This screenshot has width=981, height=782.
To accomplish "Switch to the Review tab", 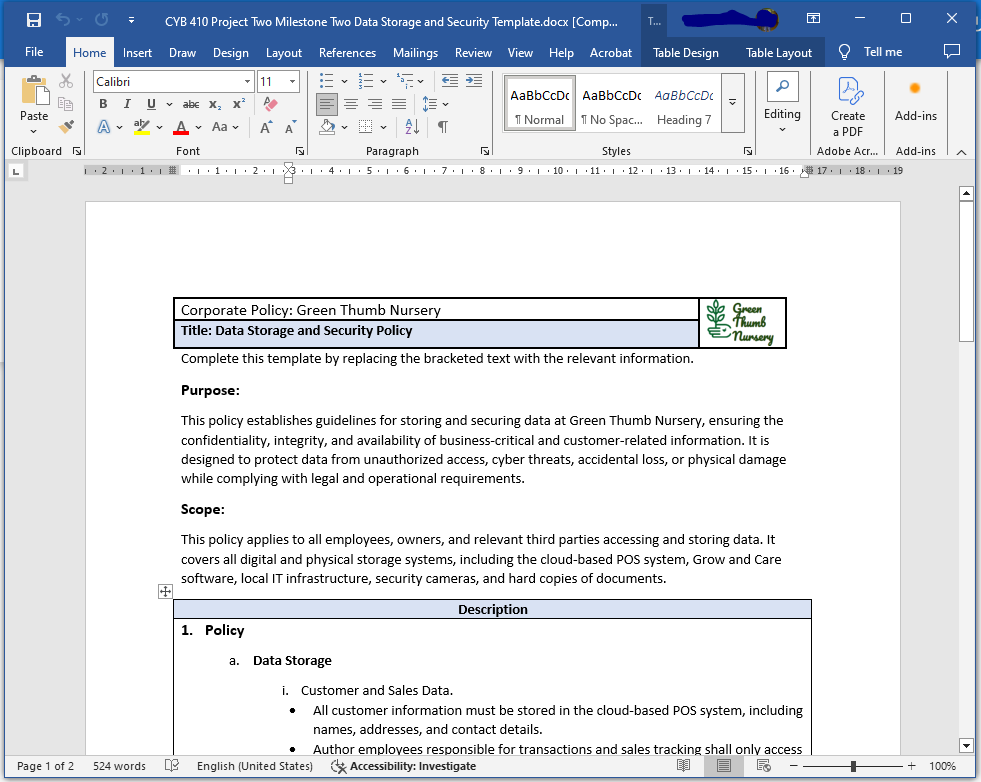I will pos(473,53).
